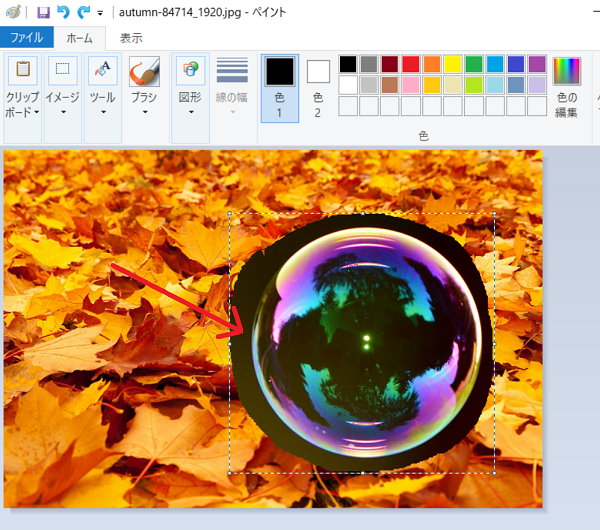600x530 pixels.
Task: Click the イメージ selection rectangle icon
Action: click(63, 70)
